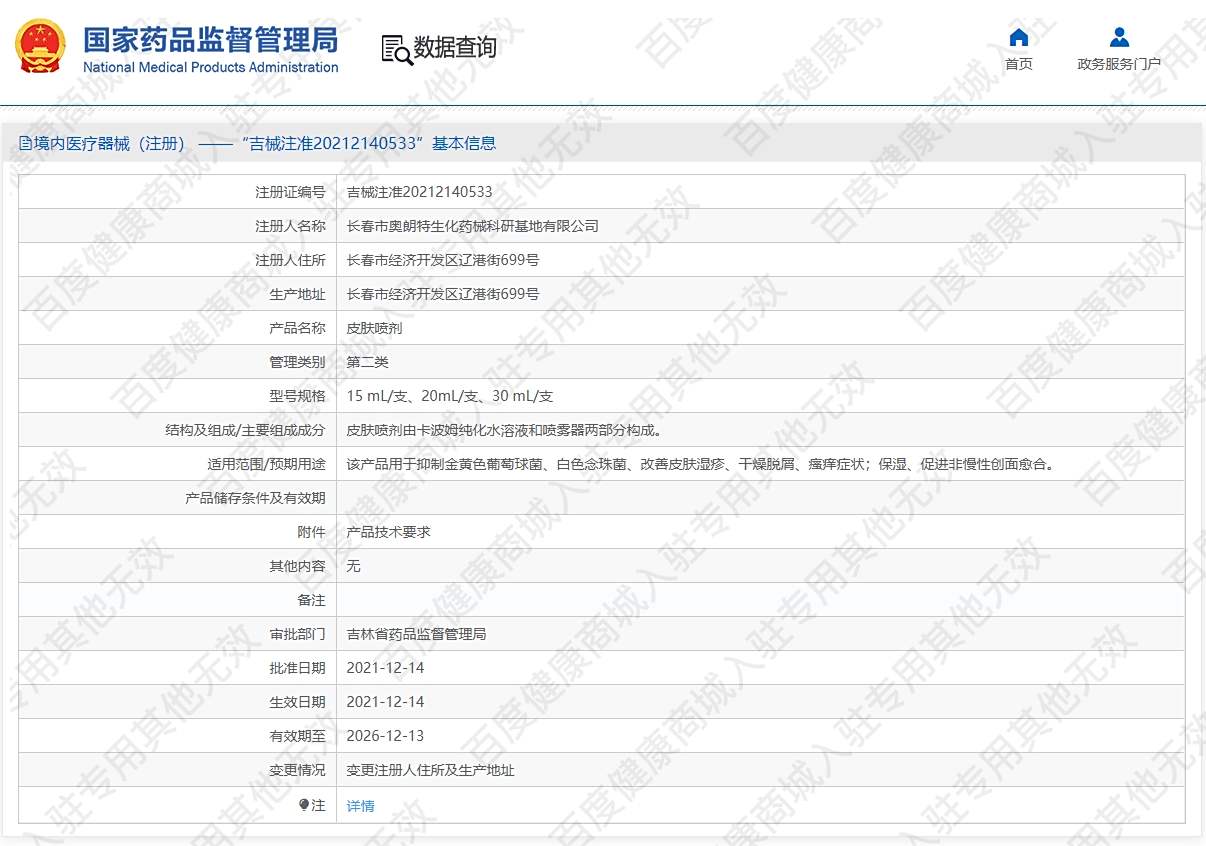Click 批准日期 value 2021-12-14
The image size is (1206, 846).
(385, 668)
